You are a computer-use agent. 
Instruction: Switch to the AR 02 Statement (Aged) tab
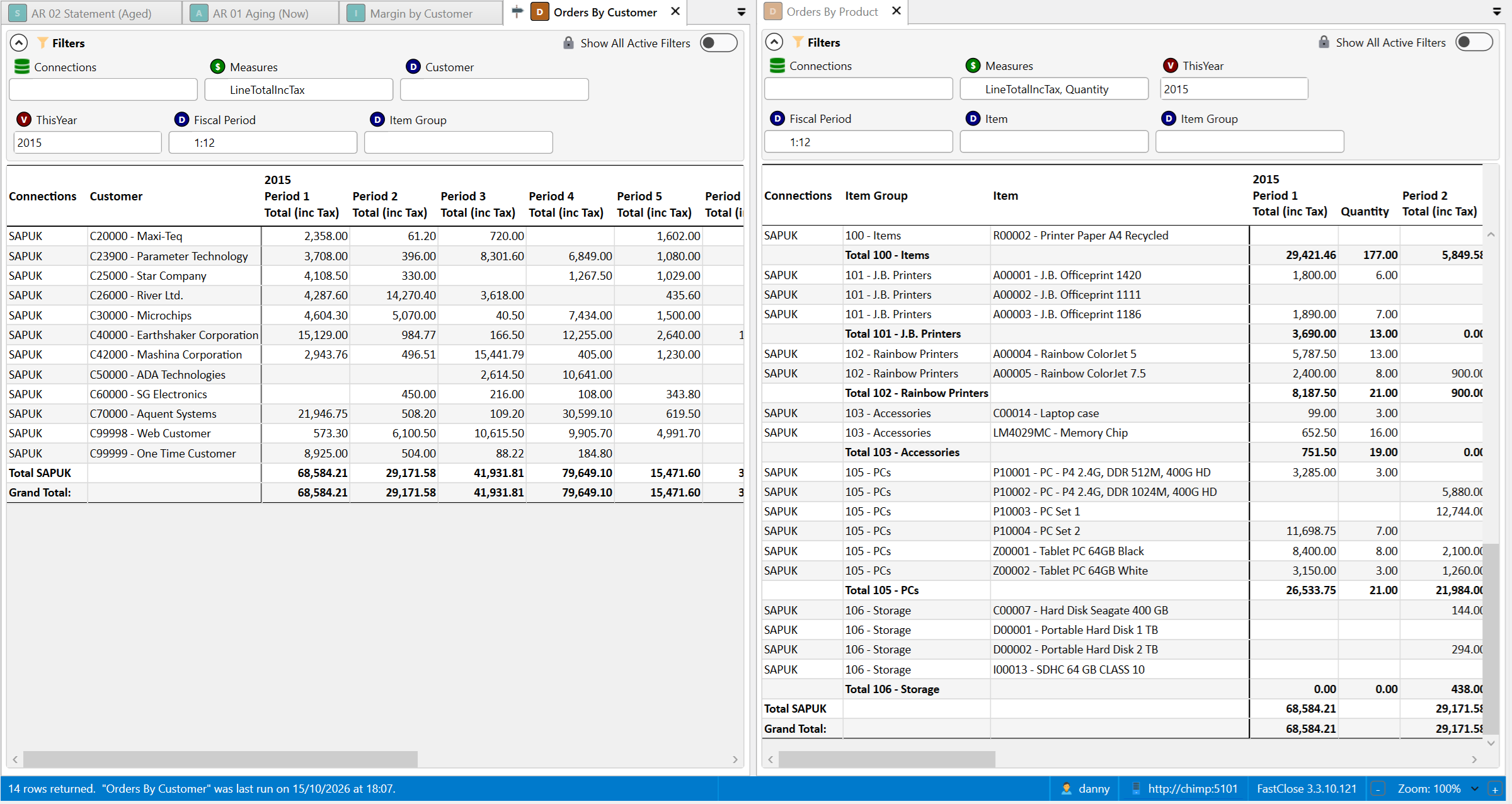91,13
